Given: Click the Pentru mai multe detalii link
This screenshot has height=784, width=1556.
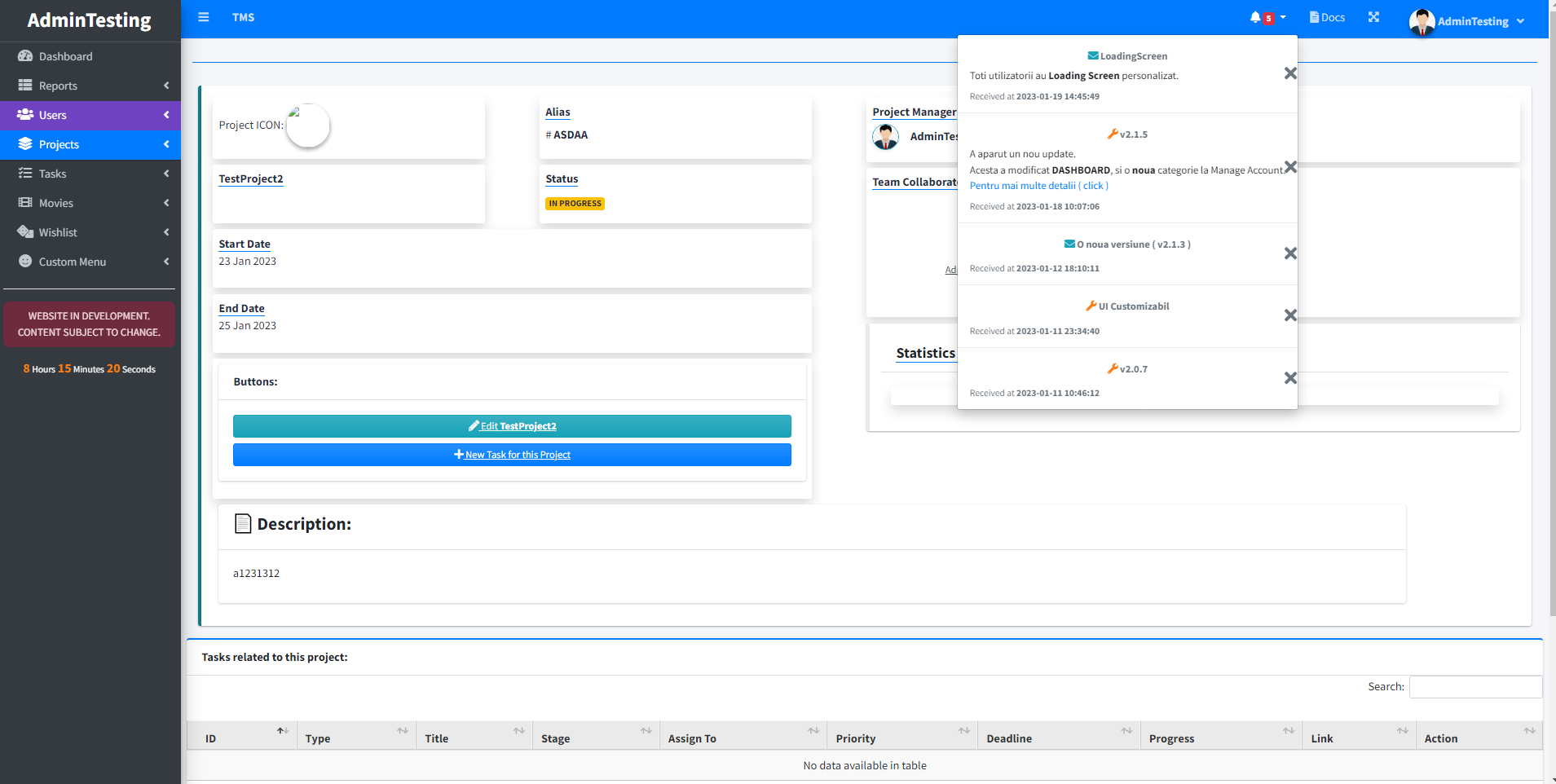Looking at the screenshot, I should [1038, 186].
